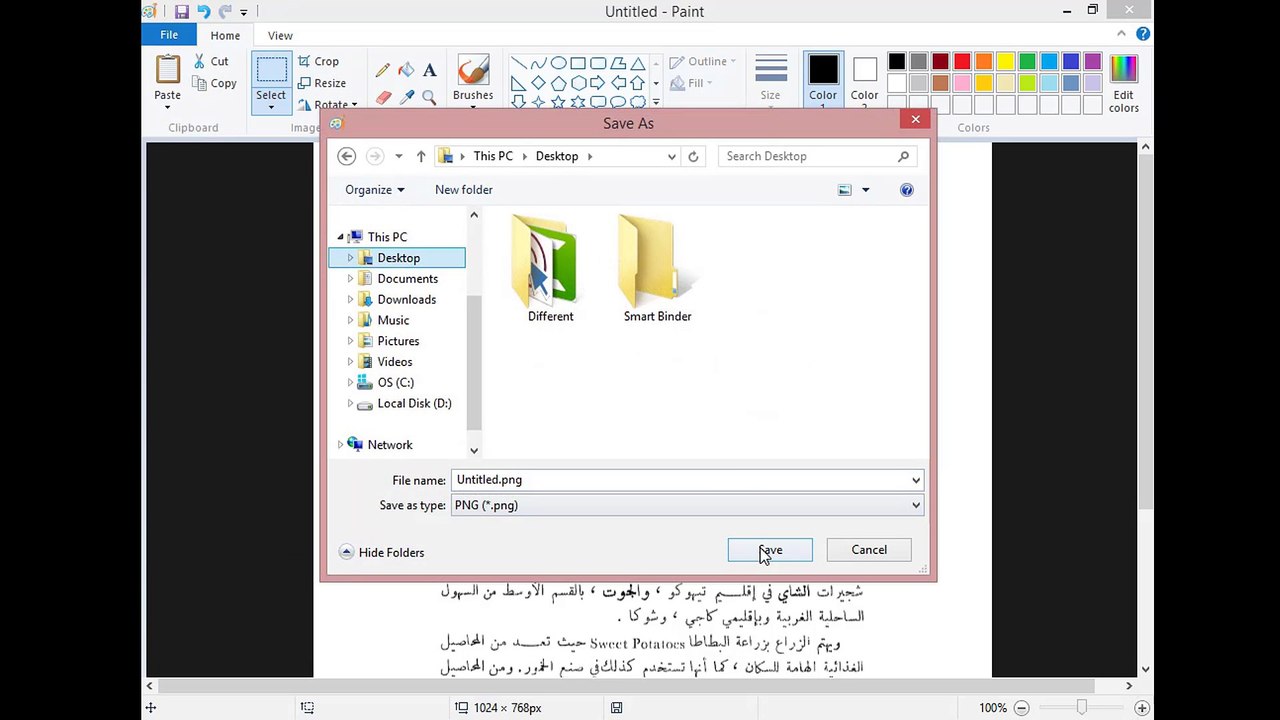
Task: Click the Crop command
Action: [319, 61]
